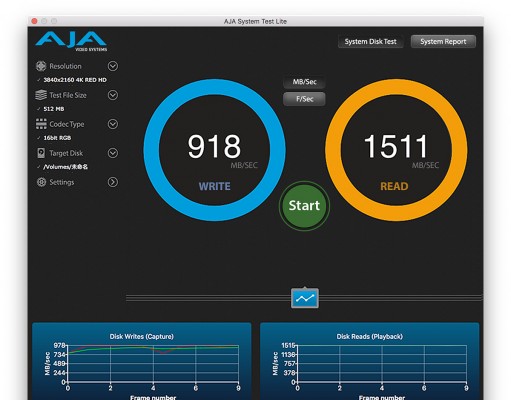Image resolution: width=511 pixels, height=400 pixels.
Task: Click the 918 write speed reading
Action: [x=214, y=146]
